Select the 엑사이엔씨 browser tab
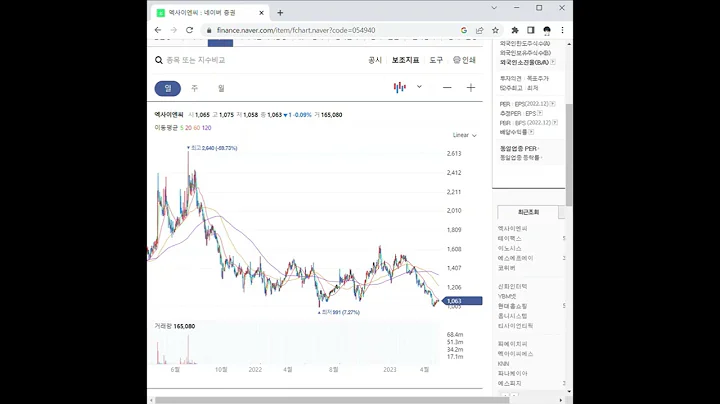This screenshot has width=720, height=404. click(210, 13)
